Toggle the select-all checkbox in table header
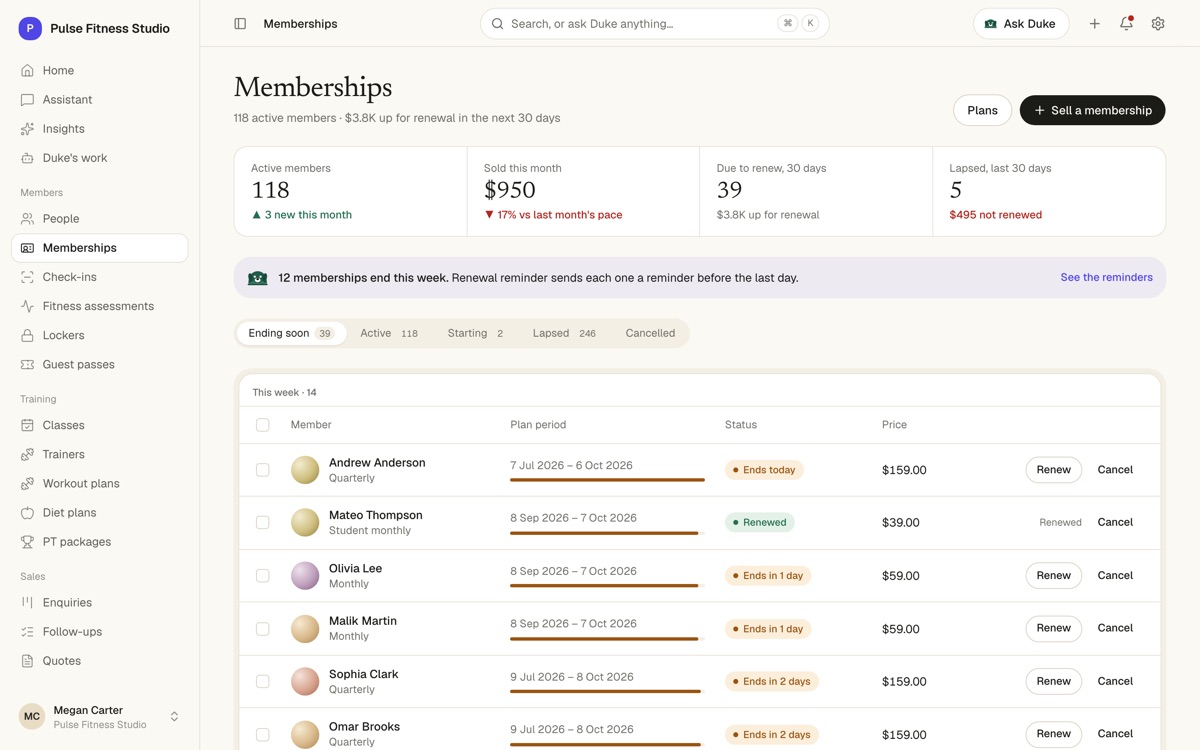 263,425
